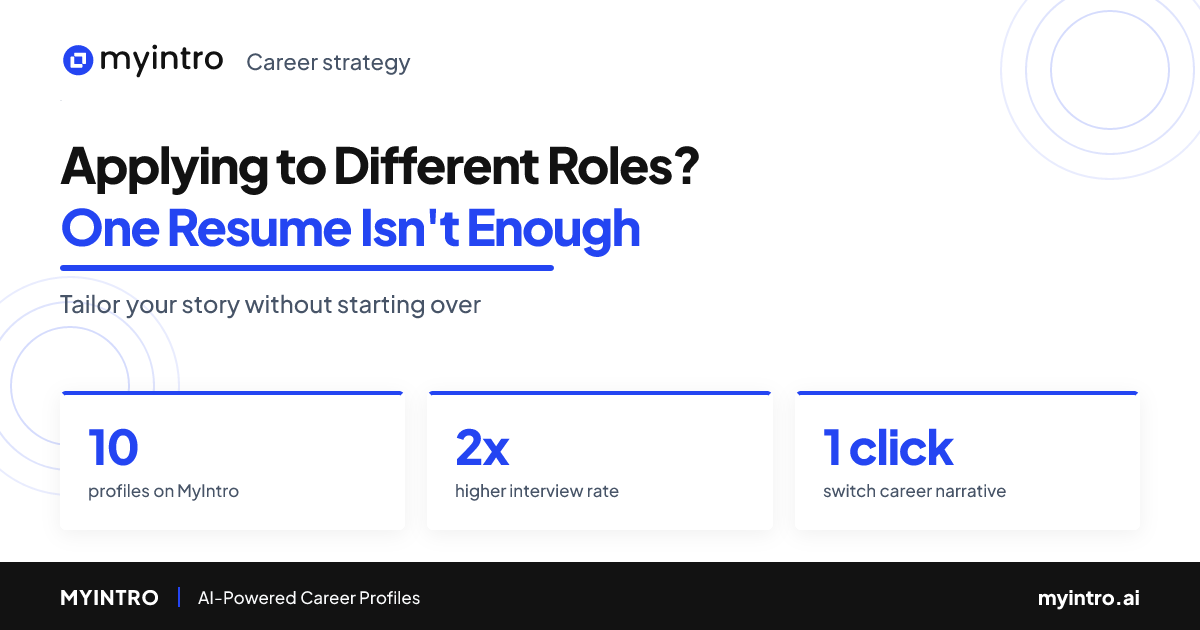The width and height of the screenshot is (1200, 630).
Task: Click the large '10' statistic number
Action: tap(113, 449)
